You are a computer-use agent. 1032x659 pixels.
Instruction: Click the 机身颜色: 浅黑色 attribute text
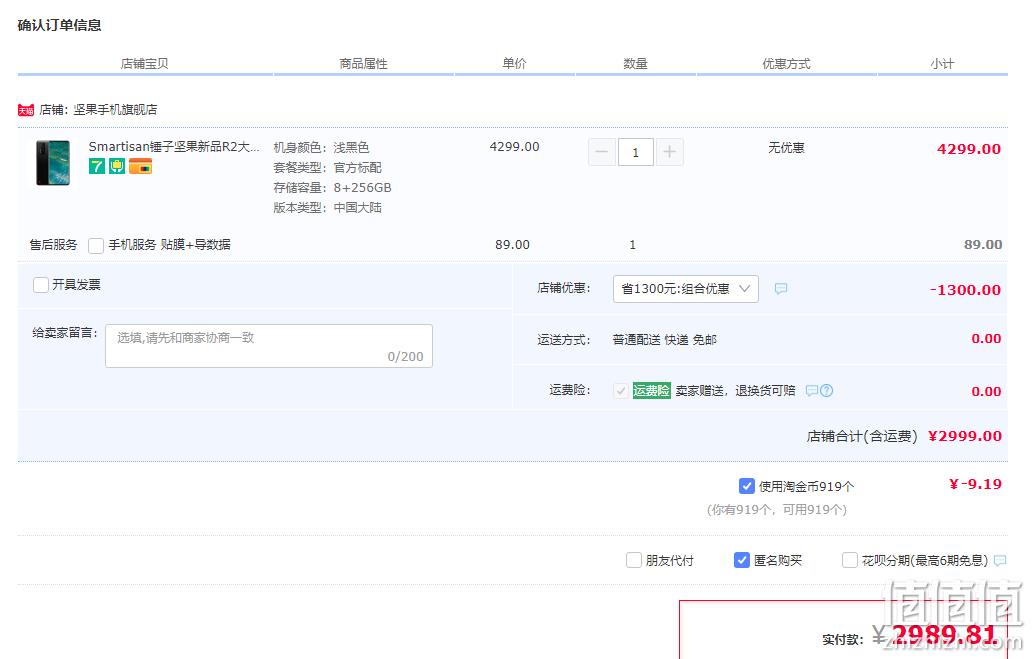click(321, 147)
